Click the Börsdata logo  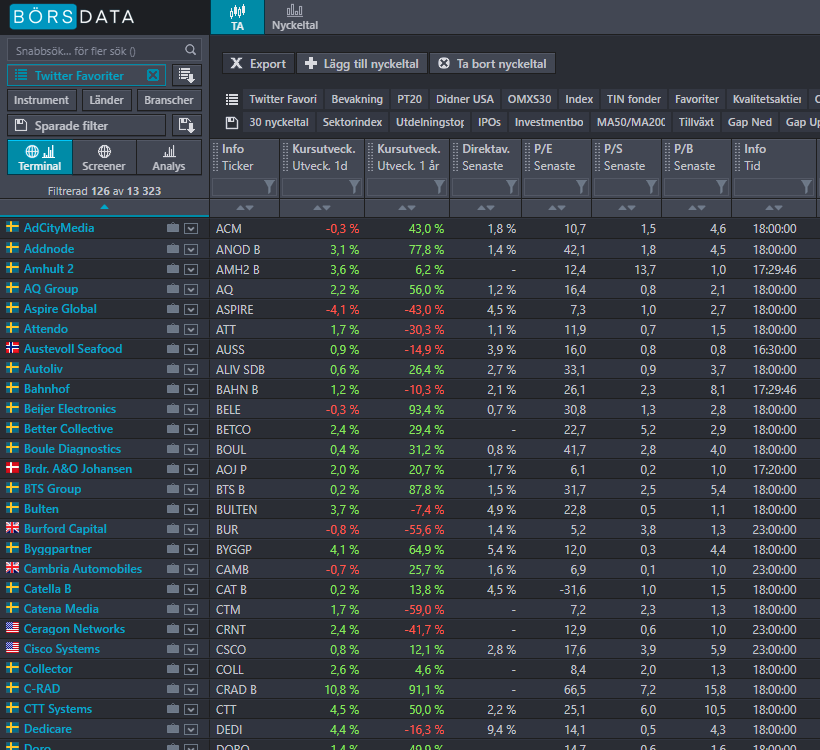coord(72,17)
